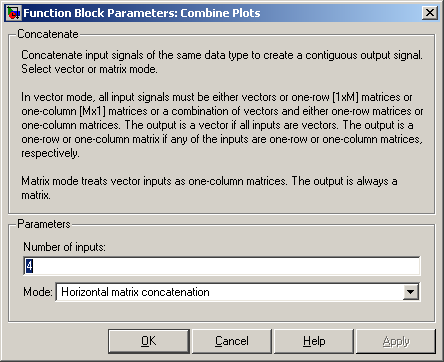This screenshot has height=362, width=444.
Task: Open the Mode combo box
Action: (x=238, y=292)
